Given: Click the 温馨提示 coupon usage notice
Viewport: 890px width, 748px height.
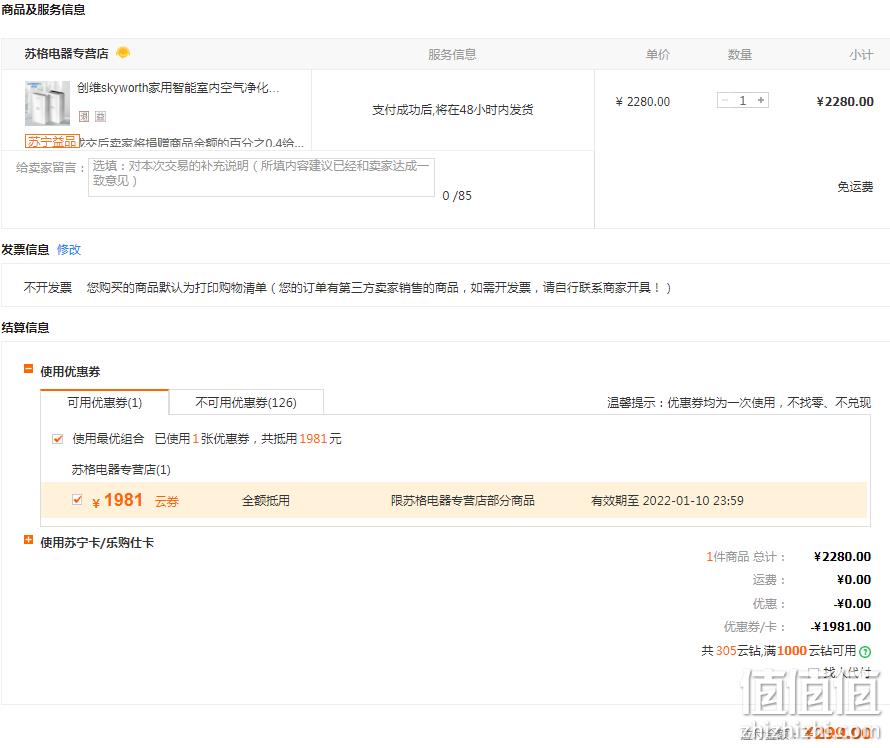Looking at the screenshot, I should pos(739,402).
